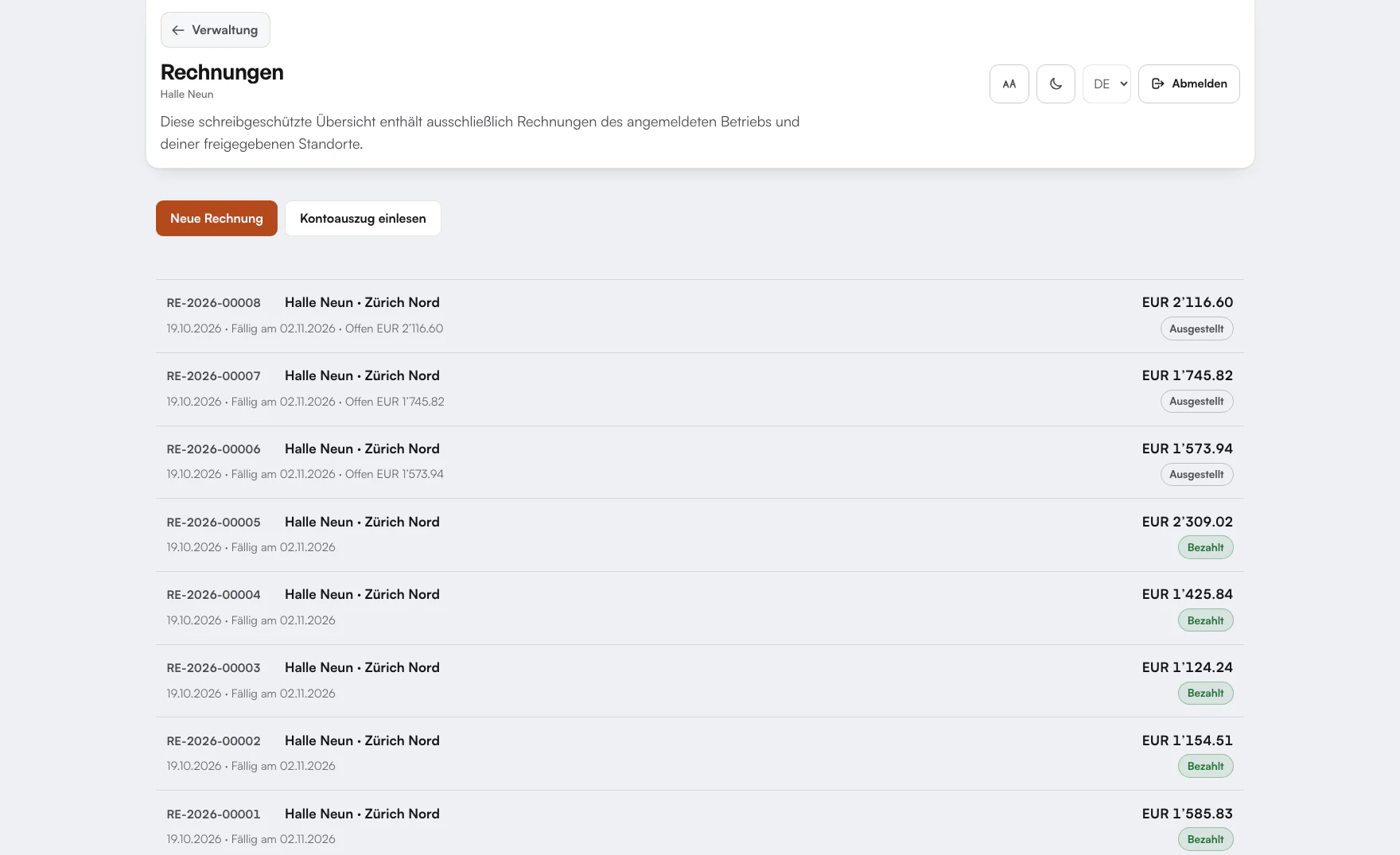The height and width of the screenshot is (855, 1400).
Task: Open invoice RE-2026-00008
Action: click(x=699, y=316)
